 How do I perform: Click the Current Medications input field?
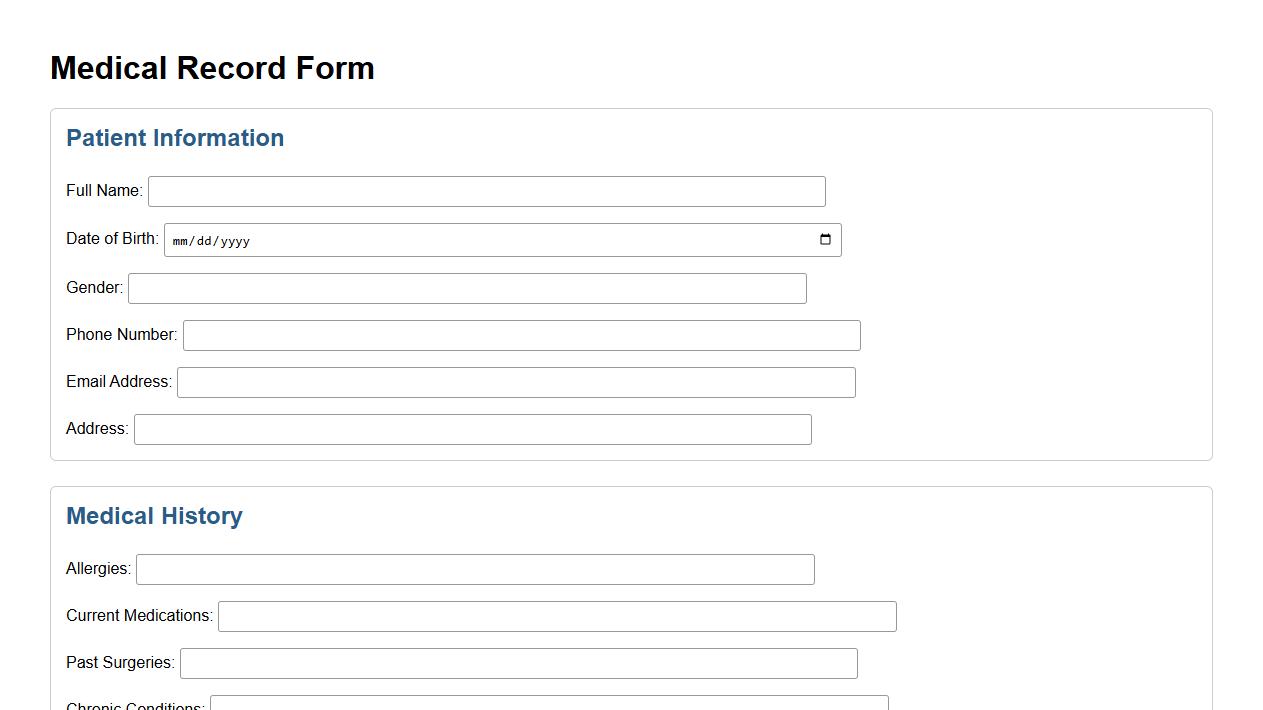click(556, 616)
